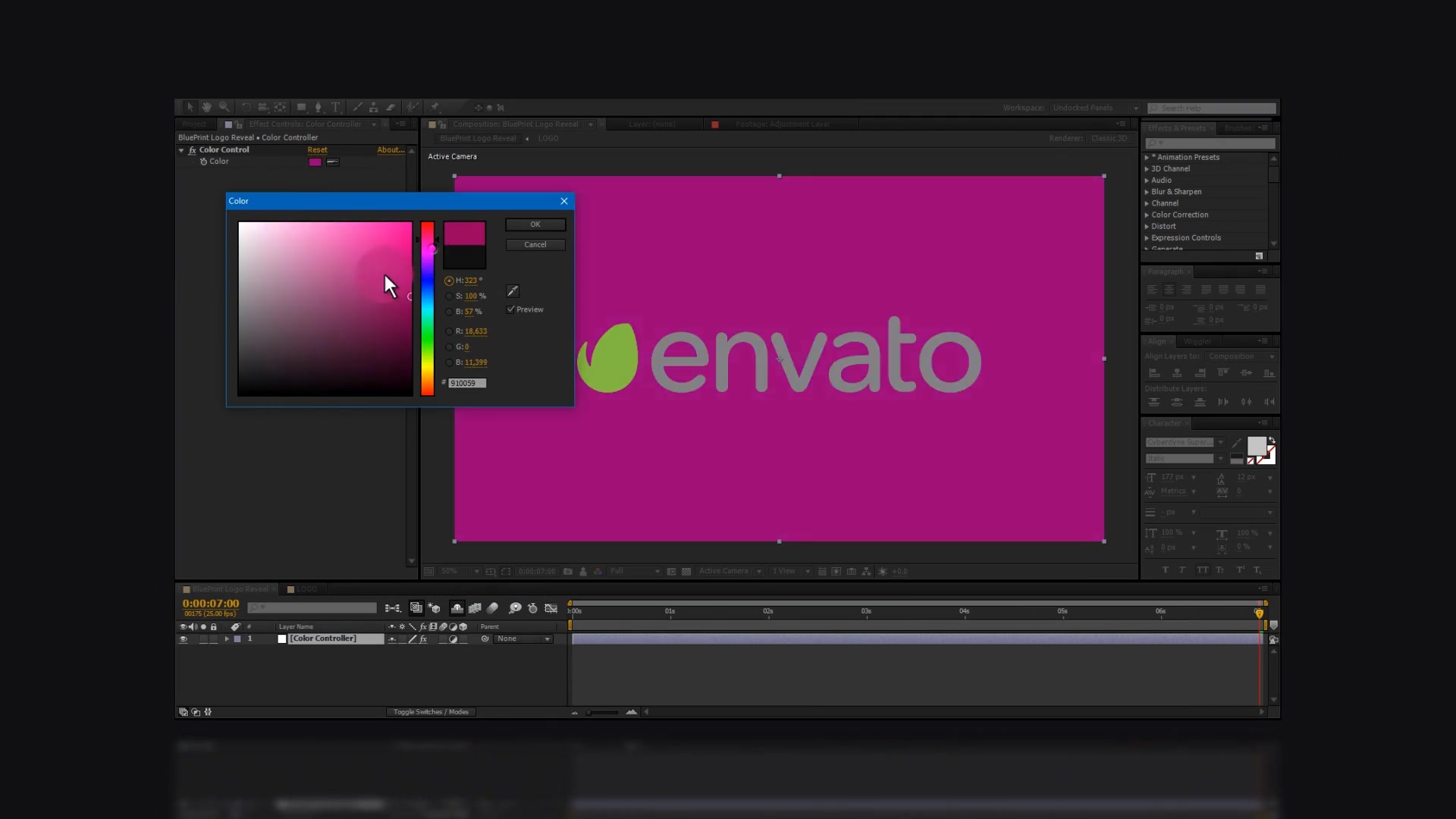Click magenta Color swatch in Effect Controls
Image resolution: width=1456 pixels, height=819 pixels.
(x=315, y=162)
